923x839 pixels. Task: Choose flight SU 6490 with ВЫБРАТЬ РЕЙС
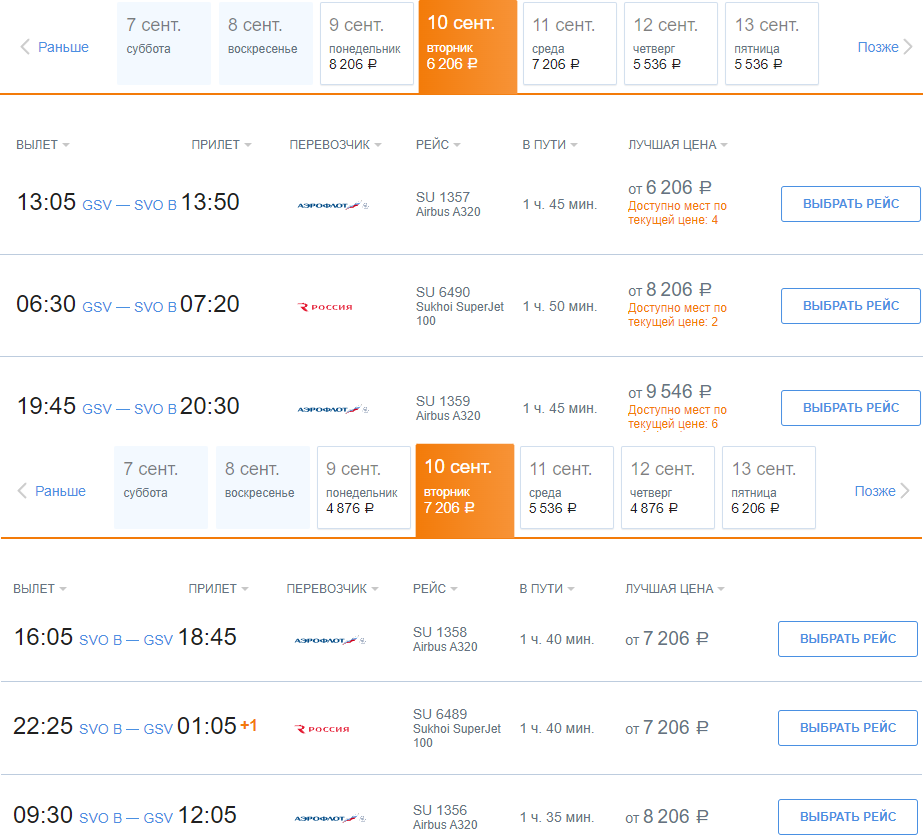click(851, 306)
